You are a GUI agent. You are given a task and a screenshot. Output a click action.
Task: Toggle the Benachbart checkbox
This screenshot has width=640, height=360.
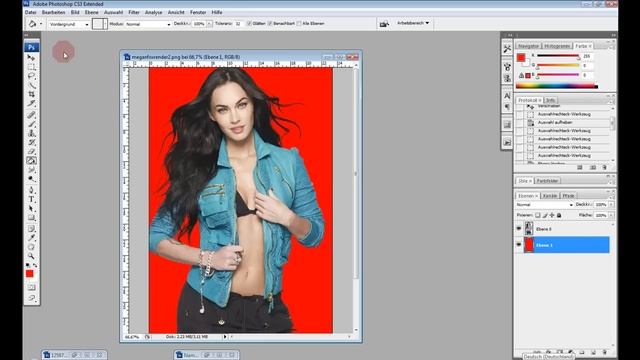coord(270,24)
